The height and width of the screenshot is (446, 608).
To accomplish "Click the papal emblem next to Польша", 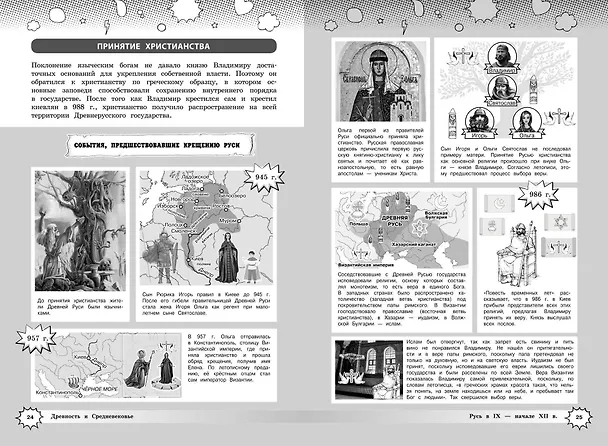I will point(358,211).
